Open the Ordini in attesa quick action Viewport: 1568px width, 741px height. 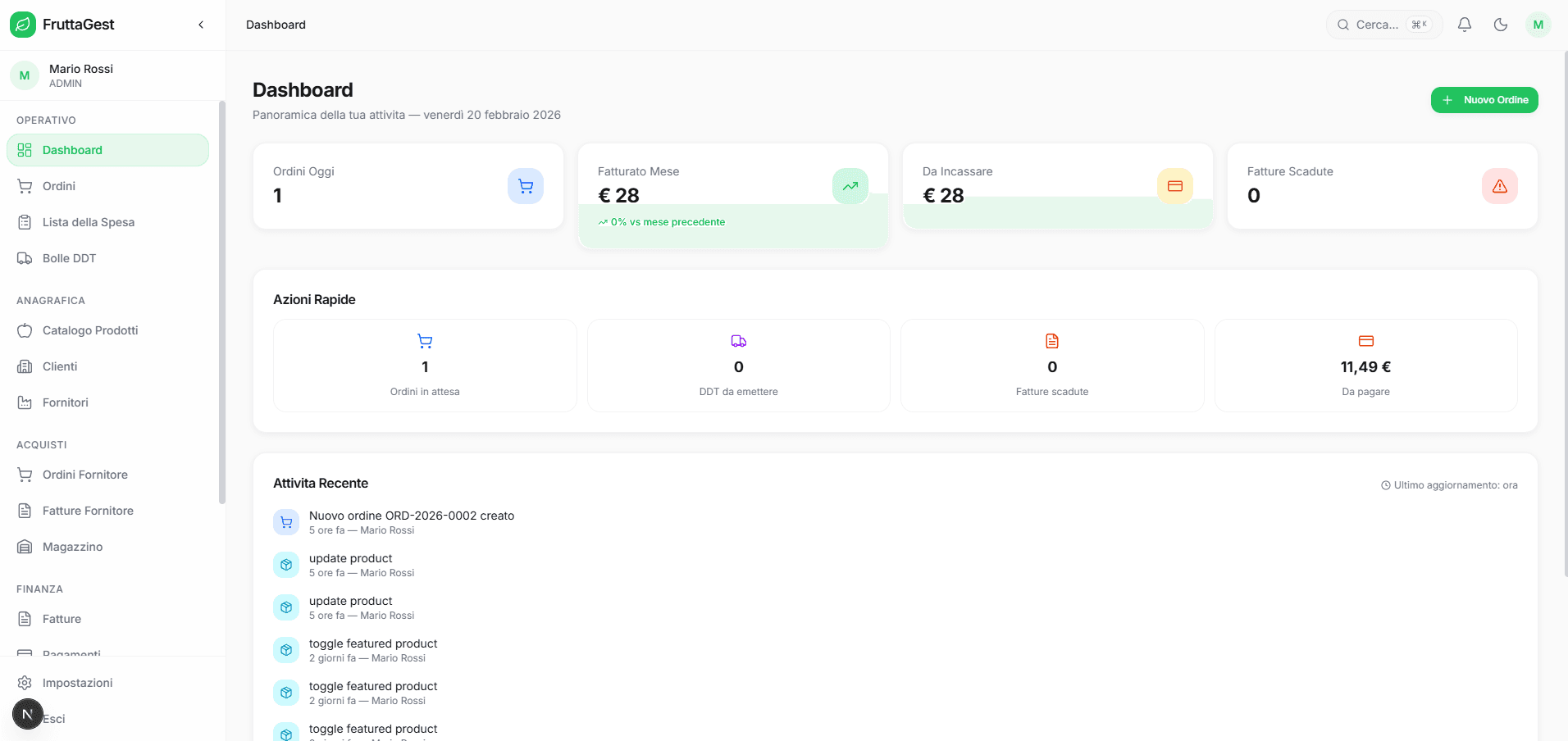(x=424, y=366)
